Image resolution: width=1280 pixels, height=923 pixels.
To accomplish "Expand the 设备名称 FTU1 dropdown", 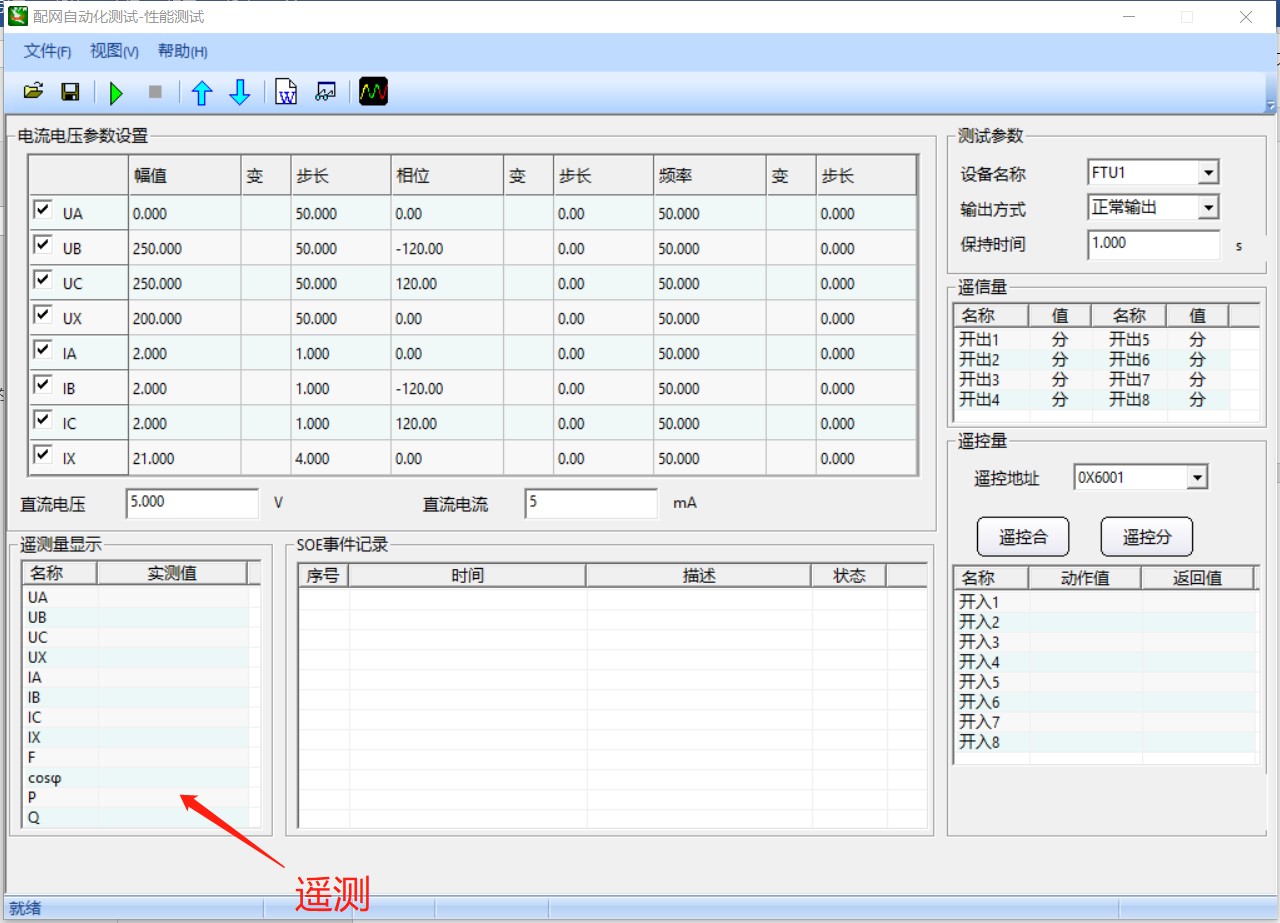I will tap(1208, 173).
